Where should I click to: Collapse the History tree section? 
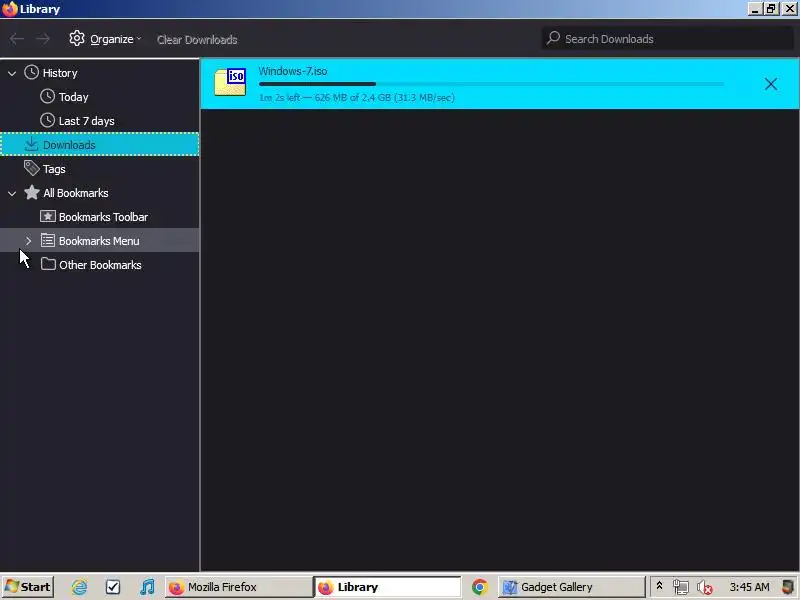click(x=12, y=73)
